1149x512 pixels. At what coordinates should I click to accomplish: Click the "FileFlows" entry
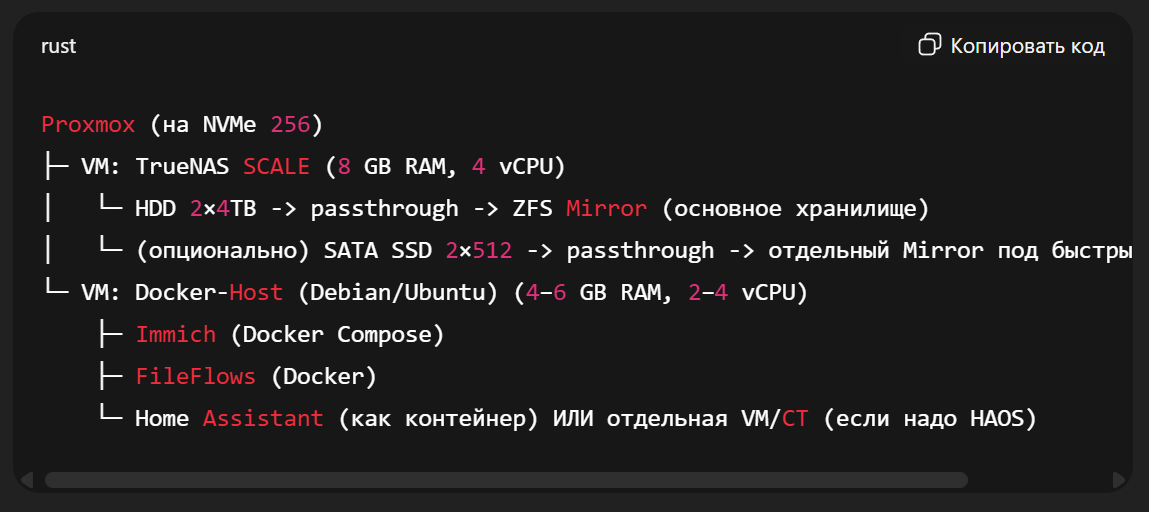(195, 376)
